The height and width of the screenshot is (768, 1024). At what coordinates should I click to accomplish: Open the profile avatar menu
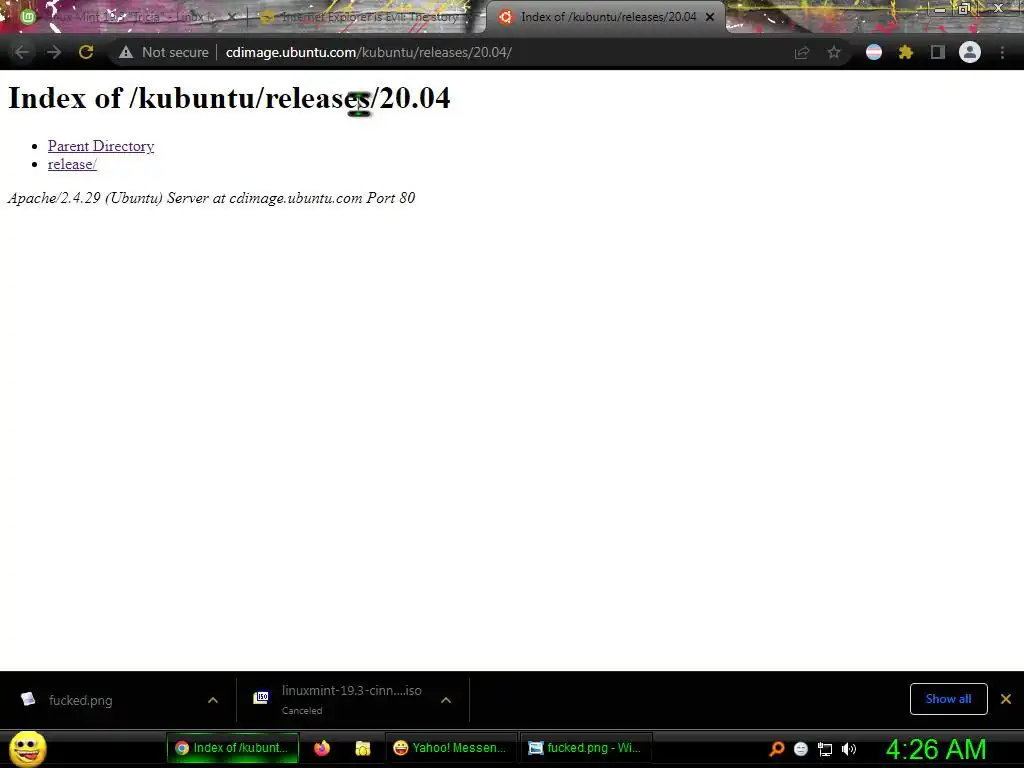point(970,52)
